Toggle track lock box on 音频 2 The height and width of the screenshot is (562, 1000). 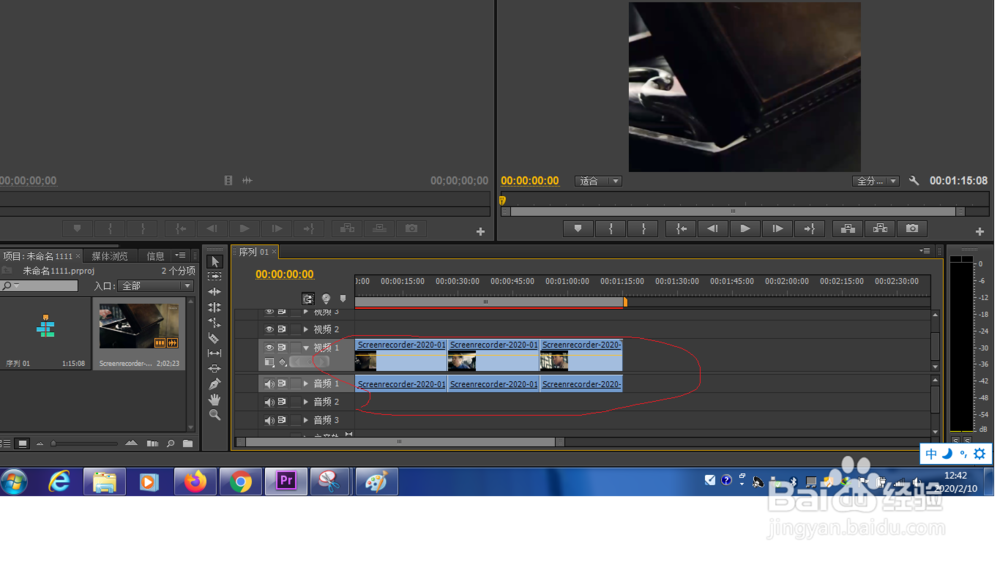(x=295, y=402)
